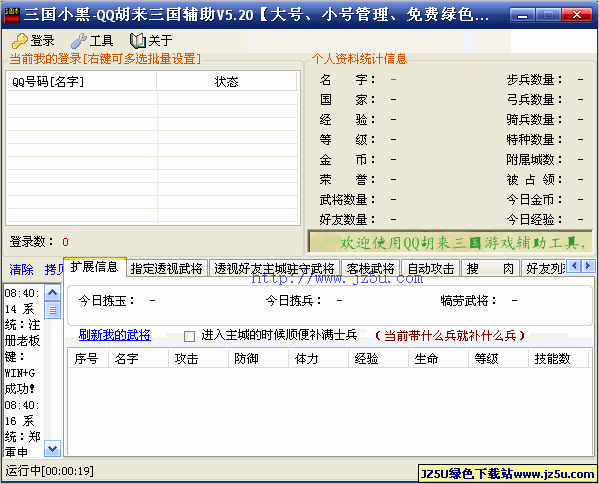Click the 运行中 status bar timer

click(49, 471)
